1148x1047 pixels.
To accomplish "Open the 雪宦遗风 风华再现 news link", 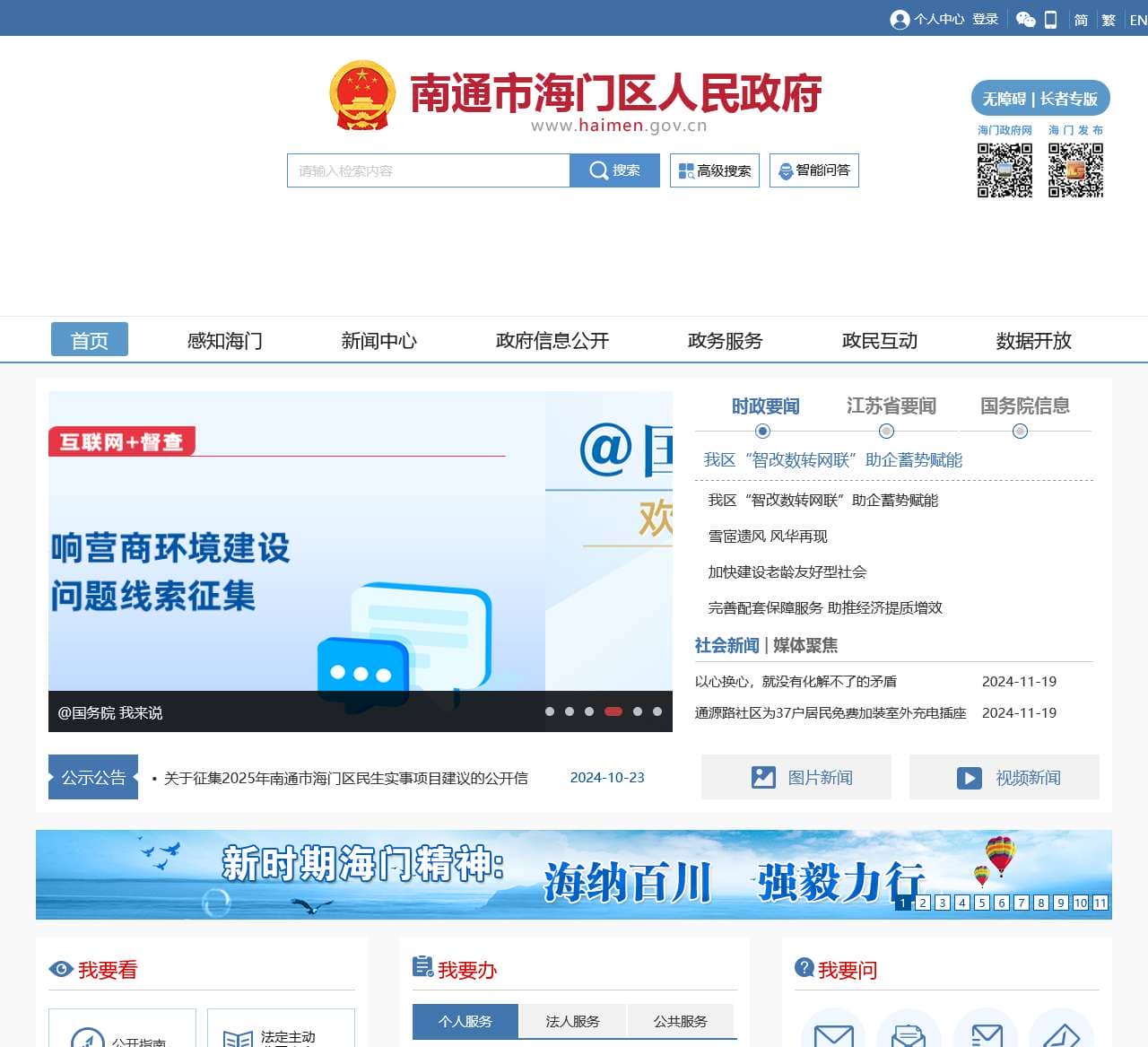I will [768, 537].
